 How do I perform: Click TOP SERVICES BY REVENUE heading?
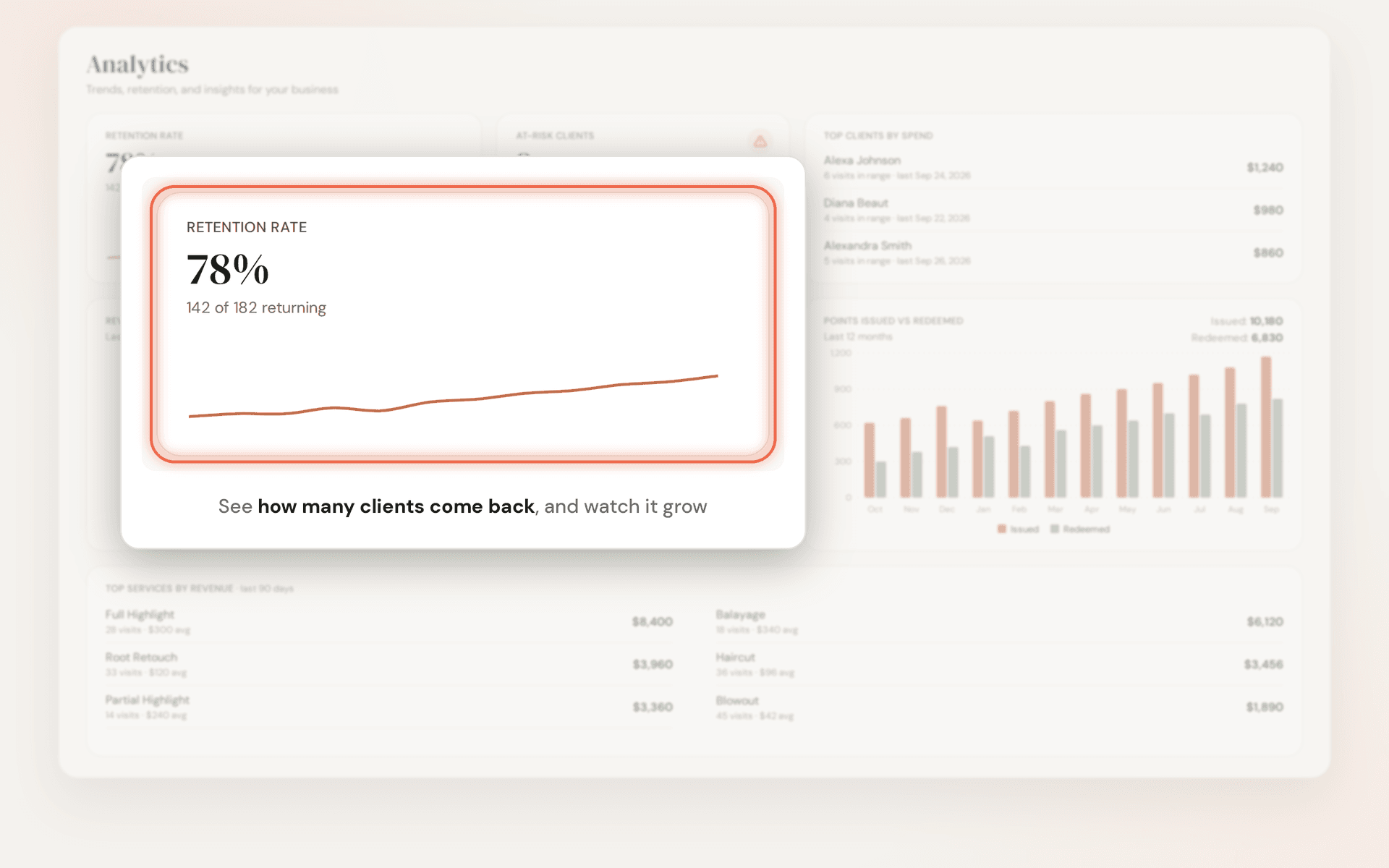pos(169,588)
